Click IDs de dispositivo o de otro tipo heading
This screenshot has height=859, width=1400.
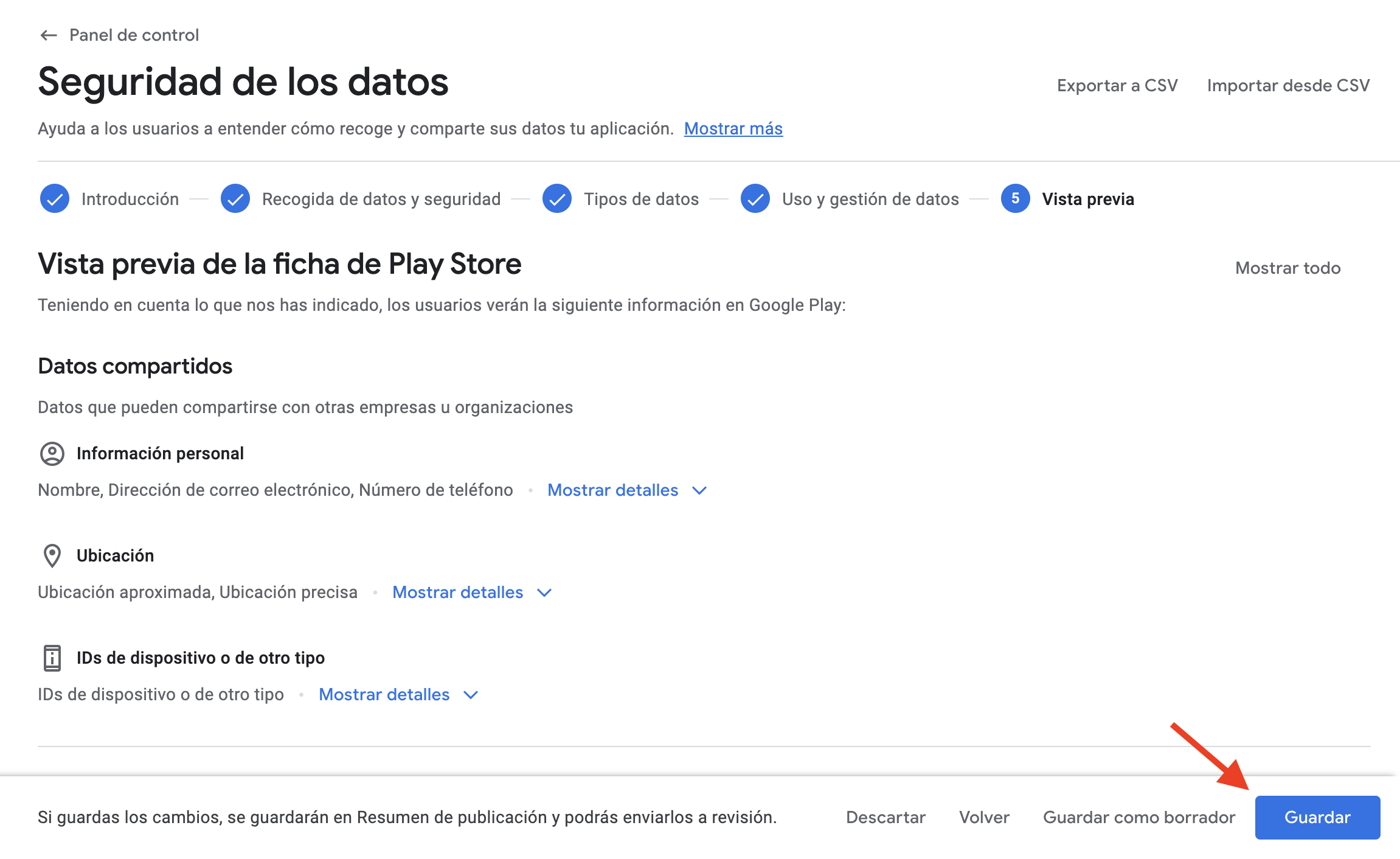(x=201, y=658)
